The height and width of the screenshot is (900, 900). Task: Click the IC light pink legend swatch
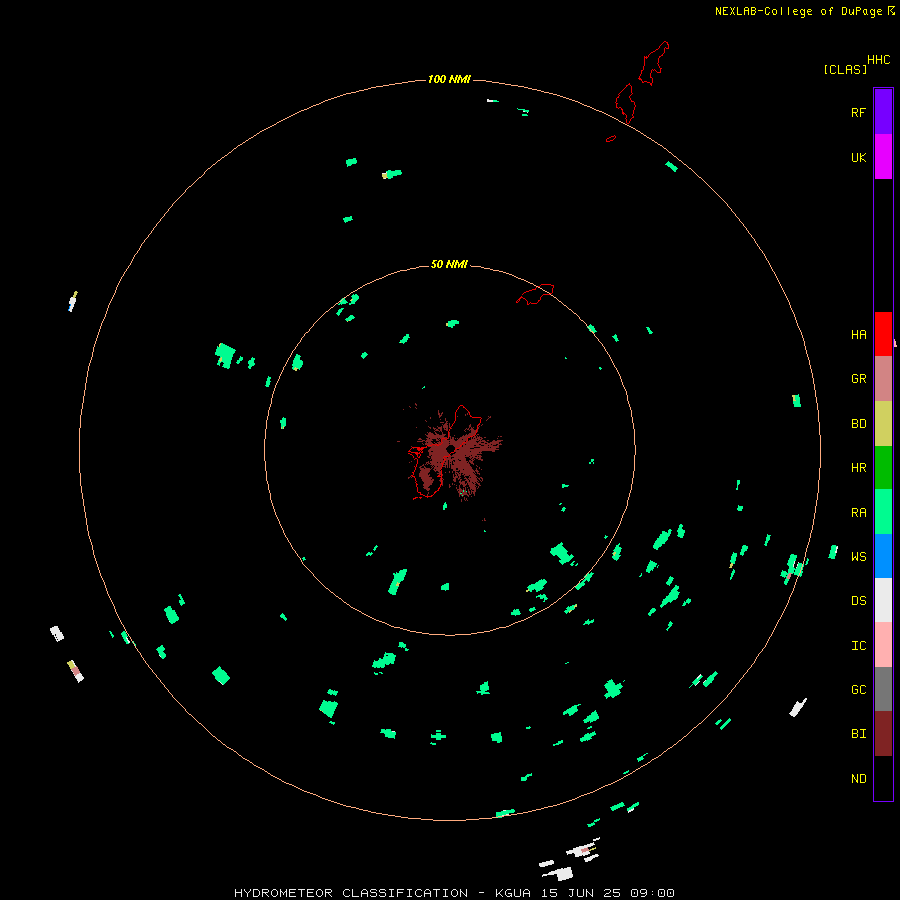point(883,645)
